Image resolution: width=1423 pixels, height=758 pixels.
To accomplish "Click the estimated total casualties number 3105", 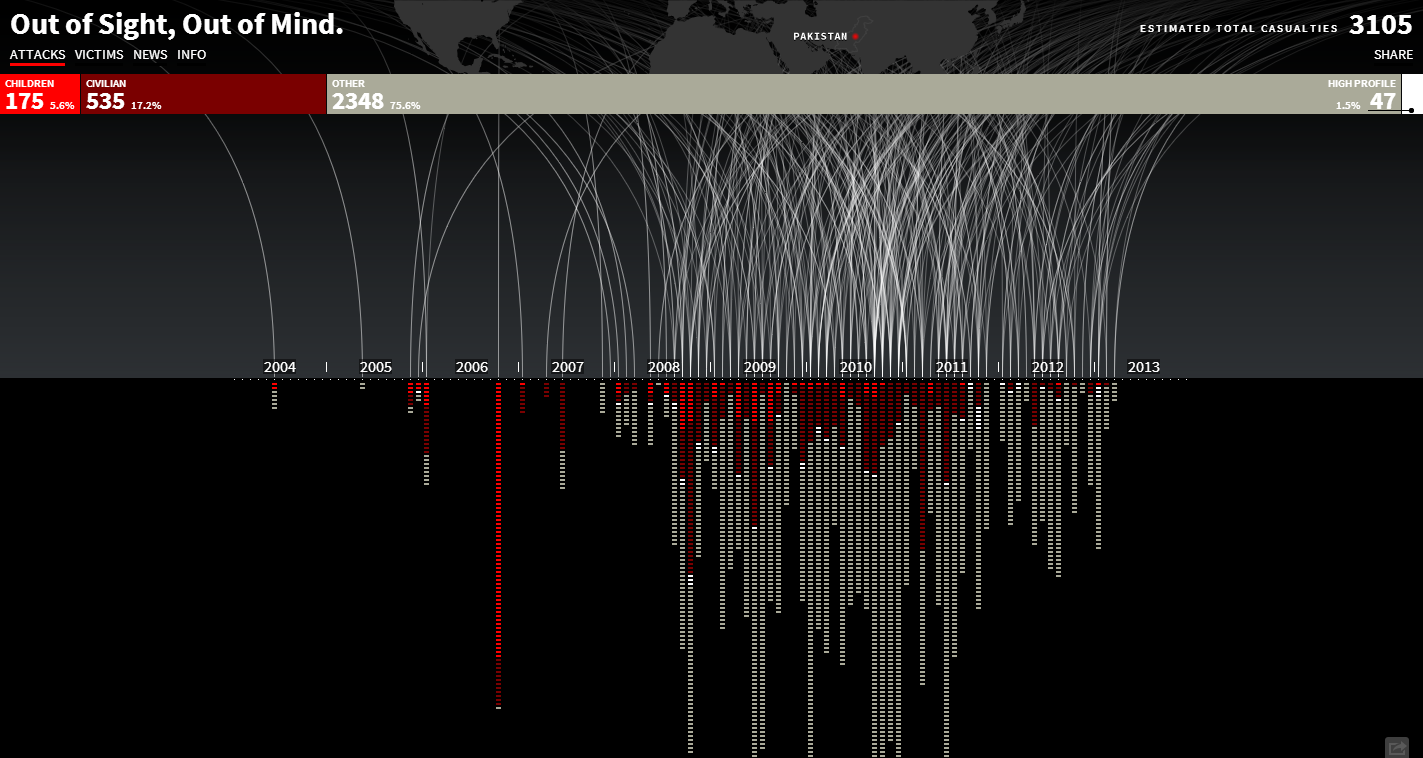I will (x=1381, y=26).
